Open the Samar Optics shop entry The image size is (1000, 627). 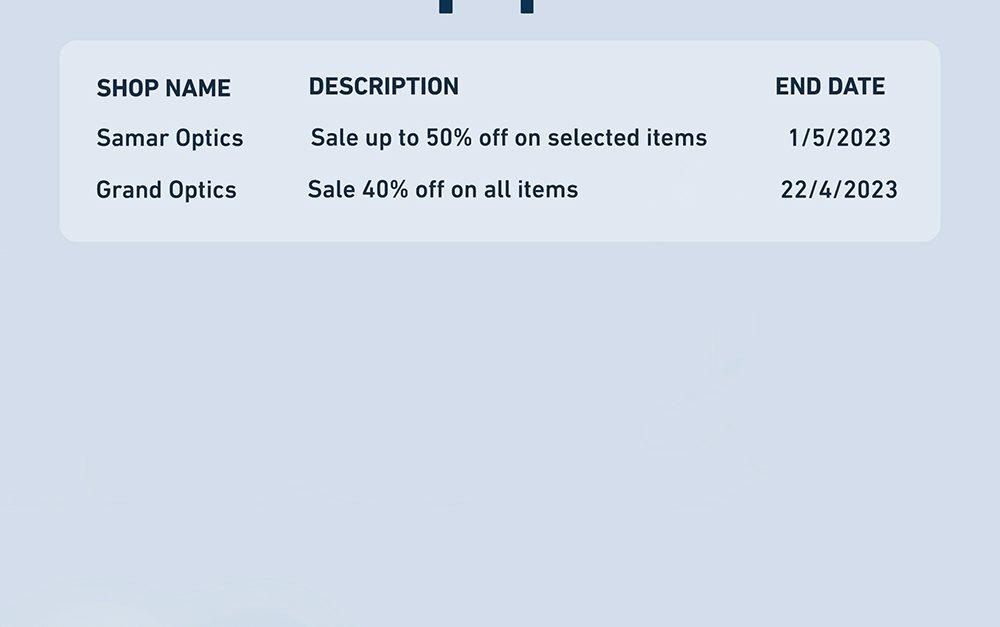170,138
